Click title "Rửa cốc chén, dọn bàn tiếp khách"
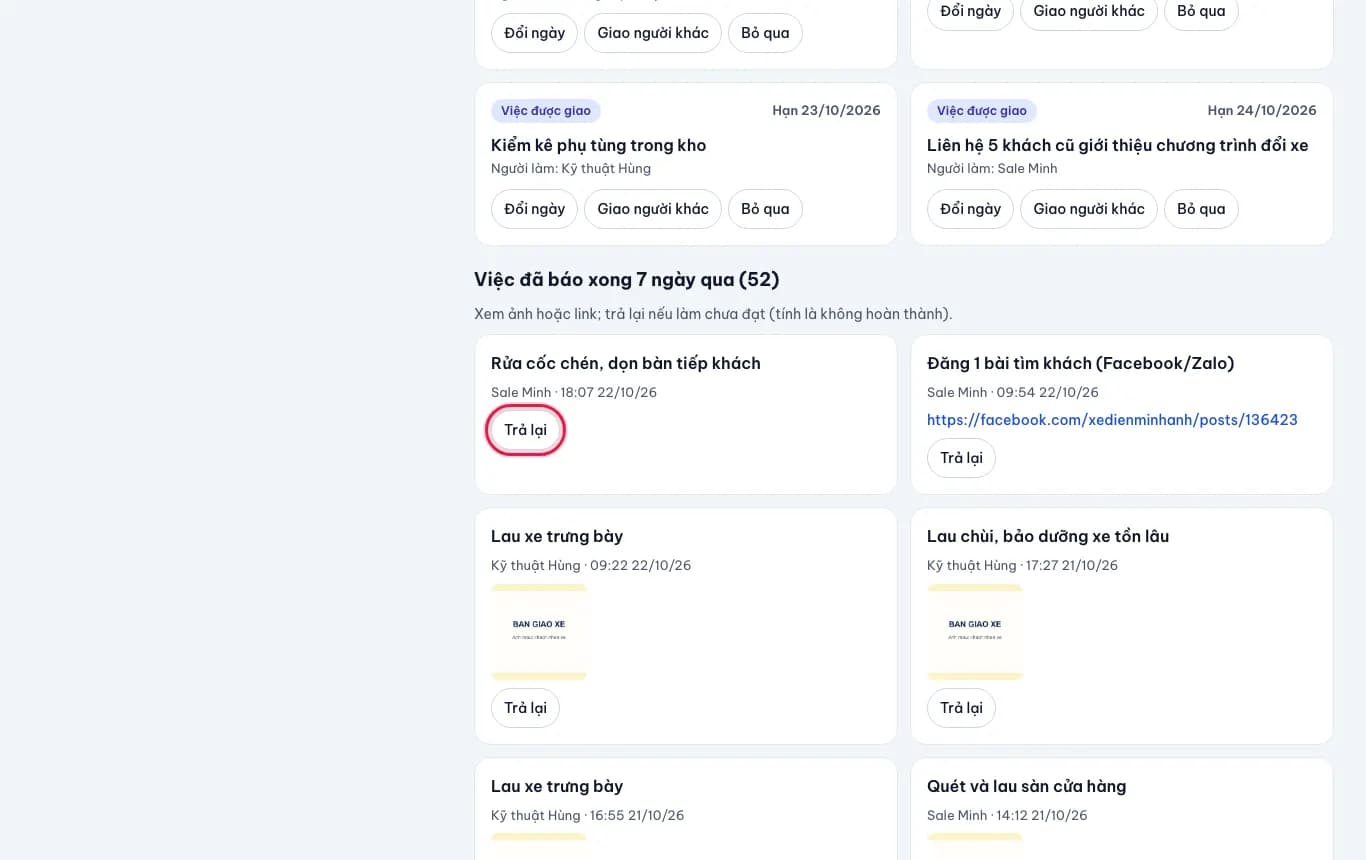1366x860 pixels. point(626,363)
